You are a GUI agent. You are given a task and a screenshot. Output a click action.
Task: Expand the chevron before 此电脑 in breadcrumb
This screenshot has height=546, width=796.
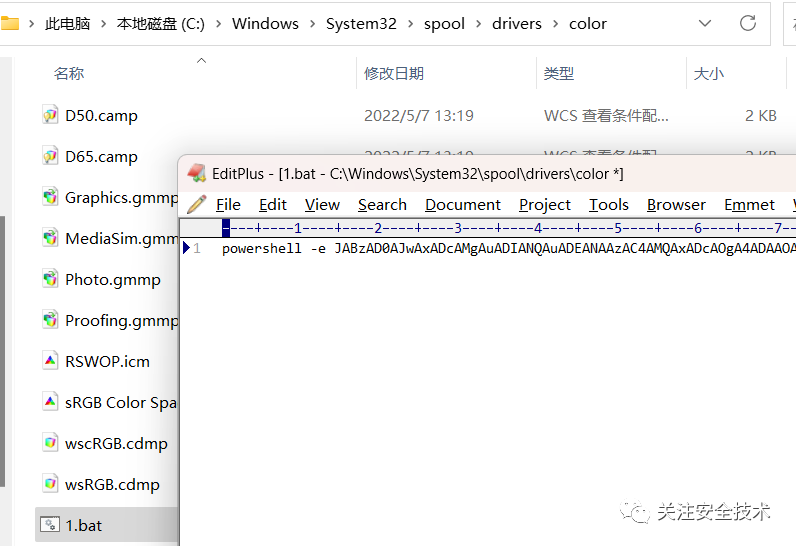pyautogui.click(x=31, y=24)
